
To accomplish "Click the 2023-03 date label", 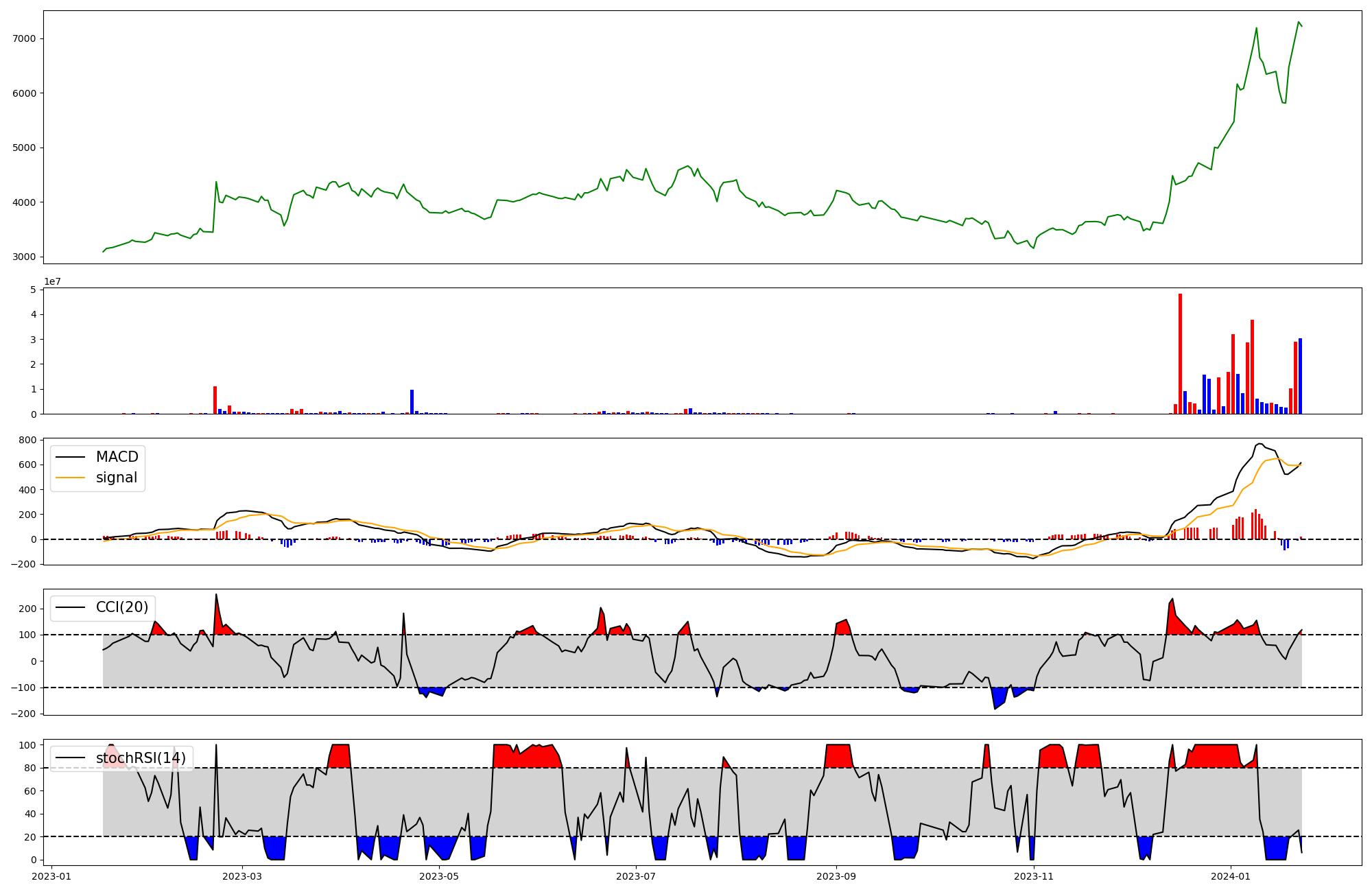I will (x=242, y=876).
